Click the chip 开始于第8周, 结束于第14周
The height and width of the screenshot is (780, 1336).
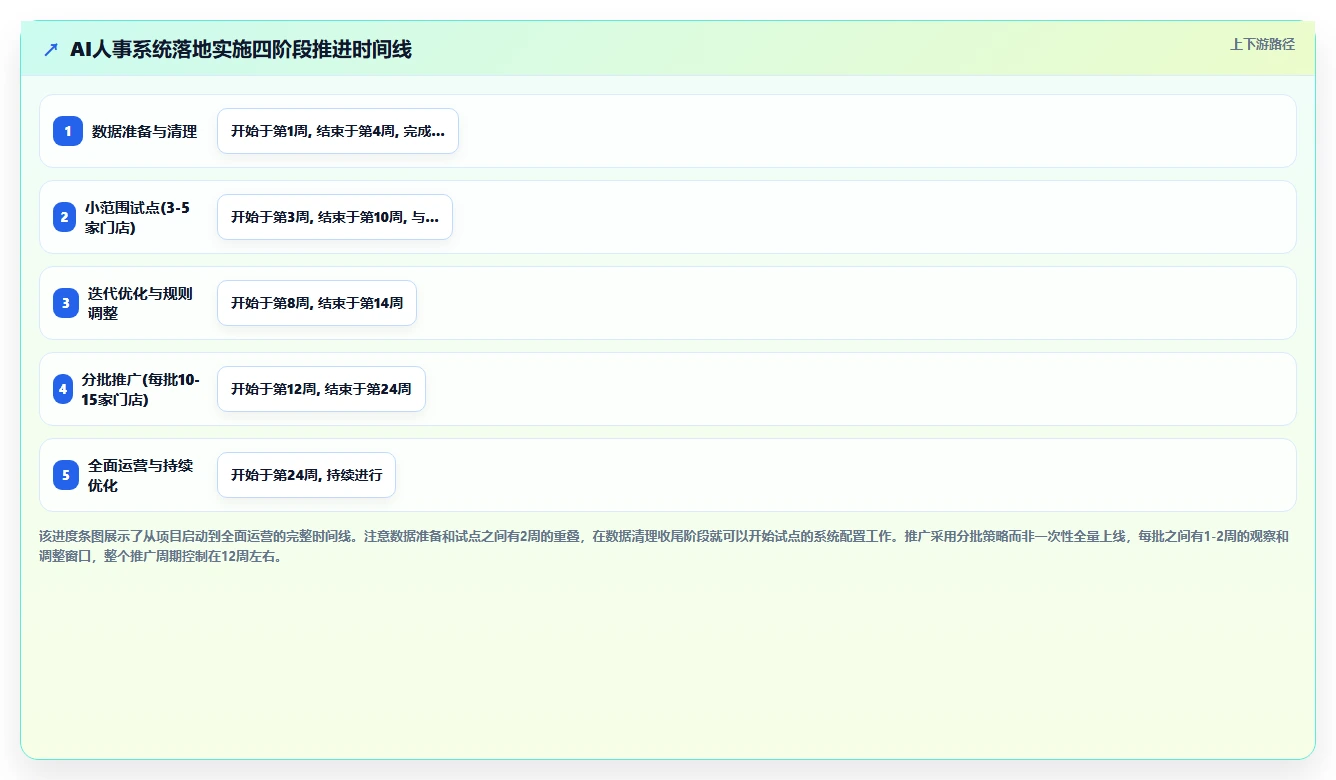click(x=317, y=303)
